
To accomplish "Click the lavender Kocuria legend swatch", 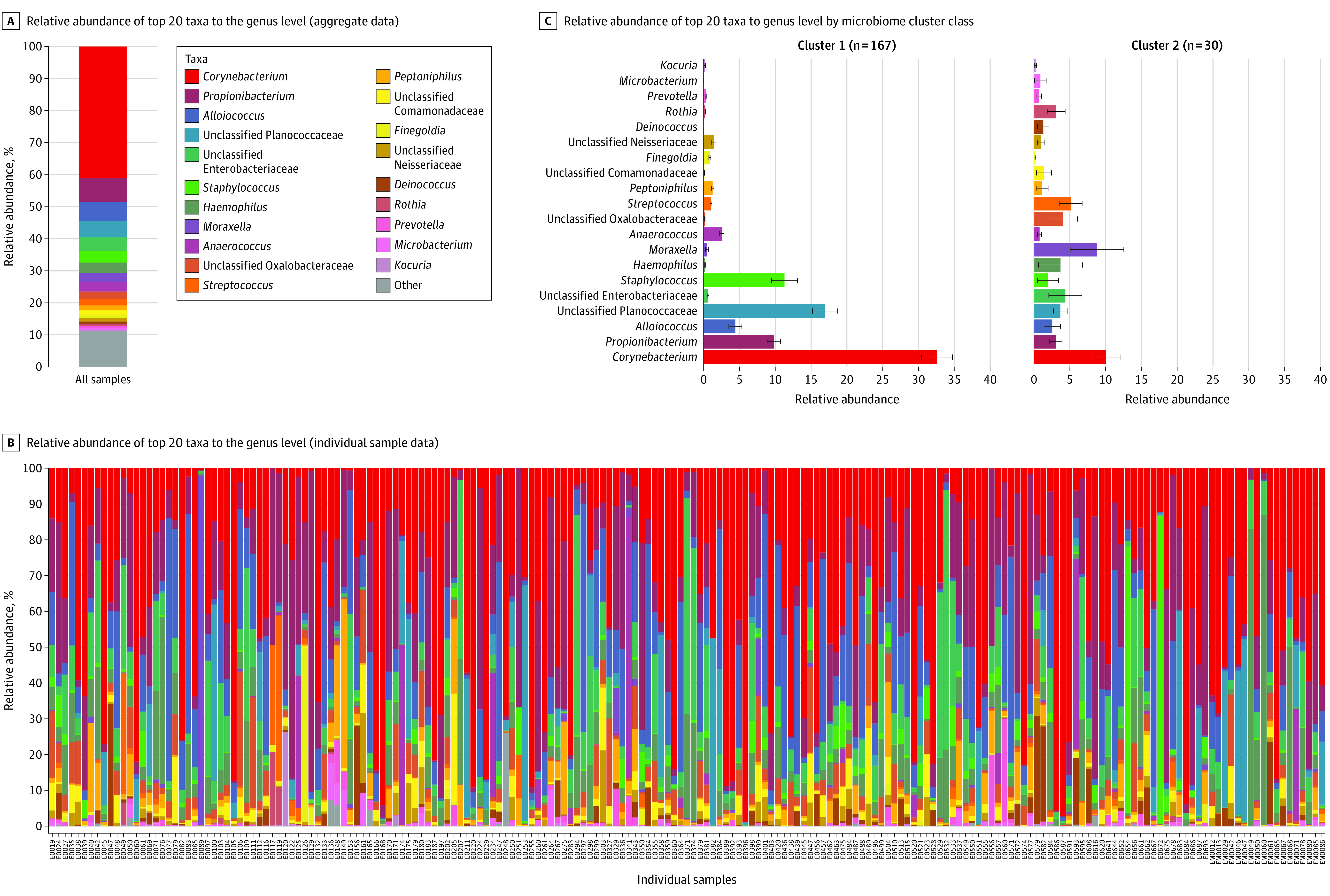I will (x=383, y=265).
